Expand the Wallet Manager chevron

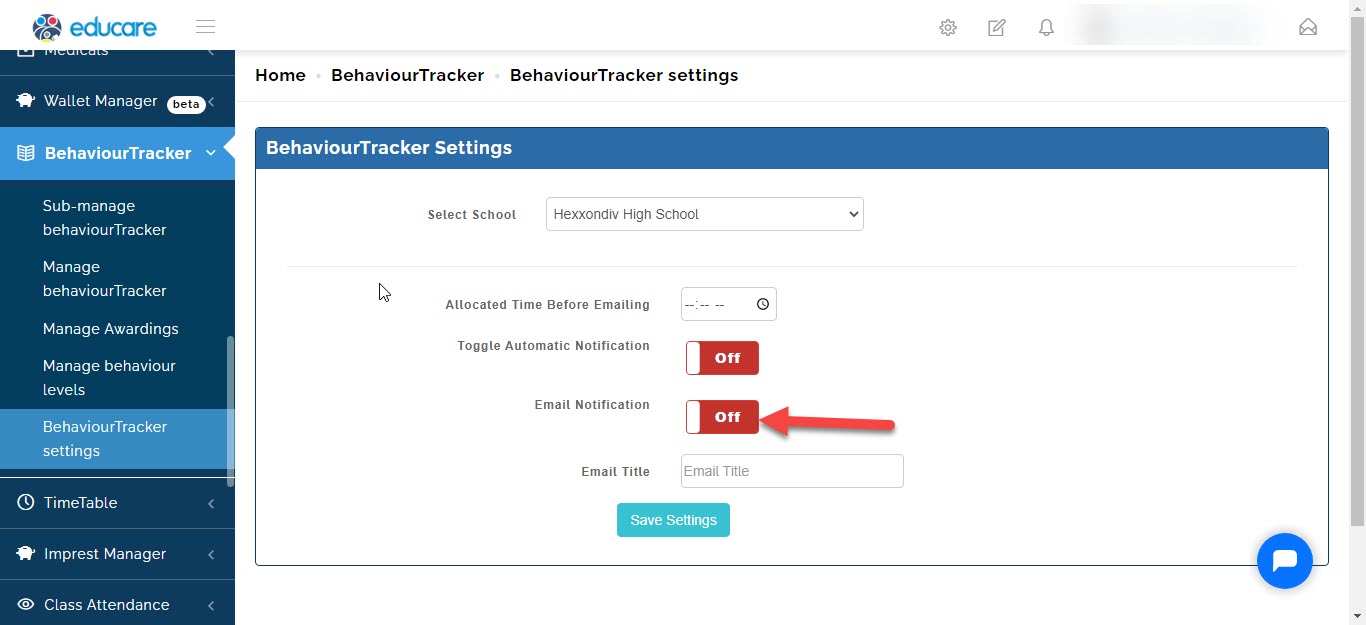coord(211,102)
